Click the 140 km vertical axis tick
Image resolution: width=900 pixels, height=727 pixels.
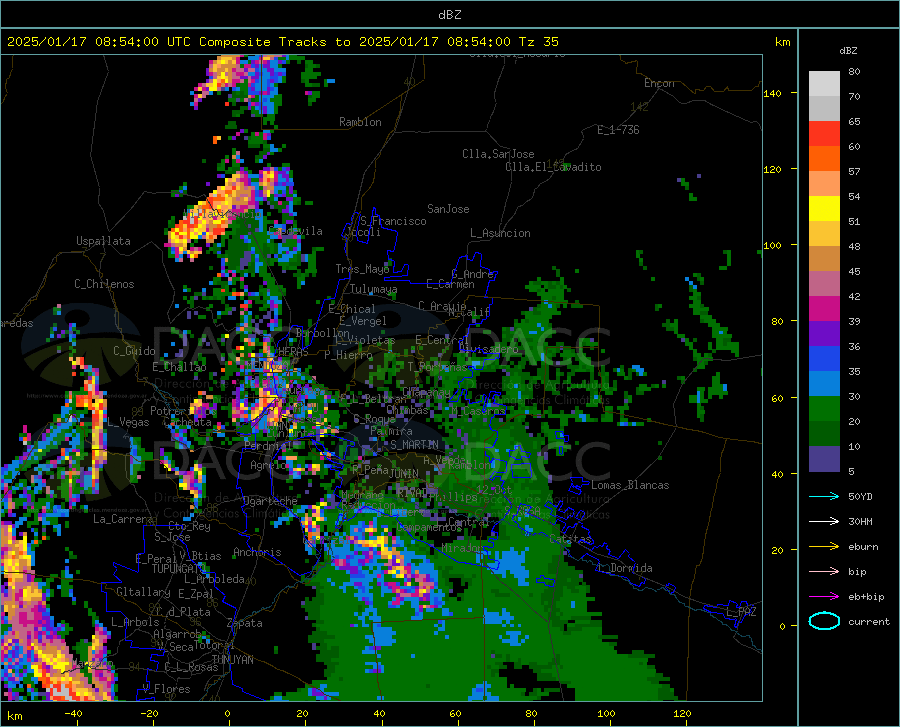(772, 93)
